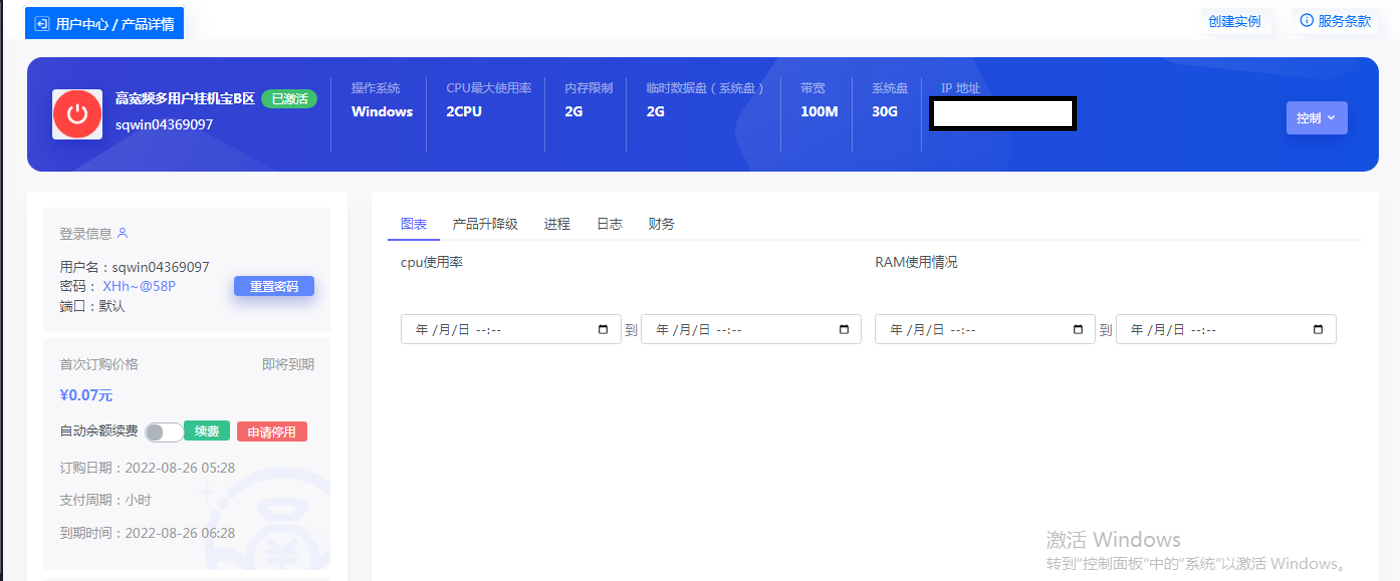Switch to the 产品升降级 tab
Viewport: 1400px width, 581px height.
(x=485, y=224)
